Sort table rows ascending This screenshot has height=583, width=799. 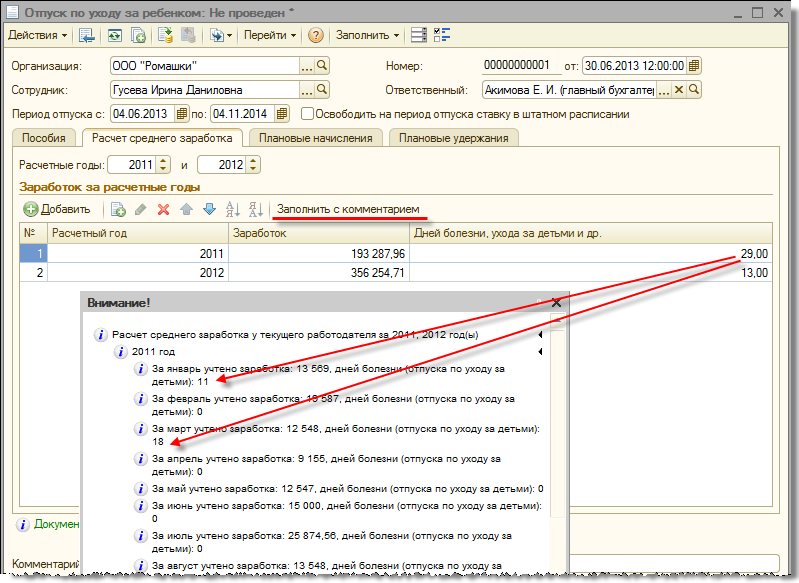click(x=233, y=209)
